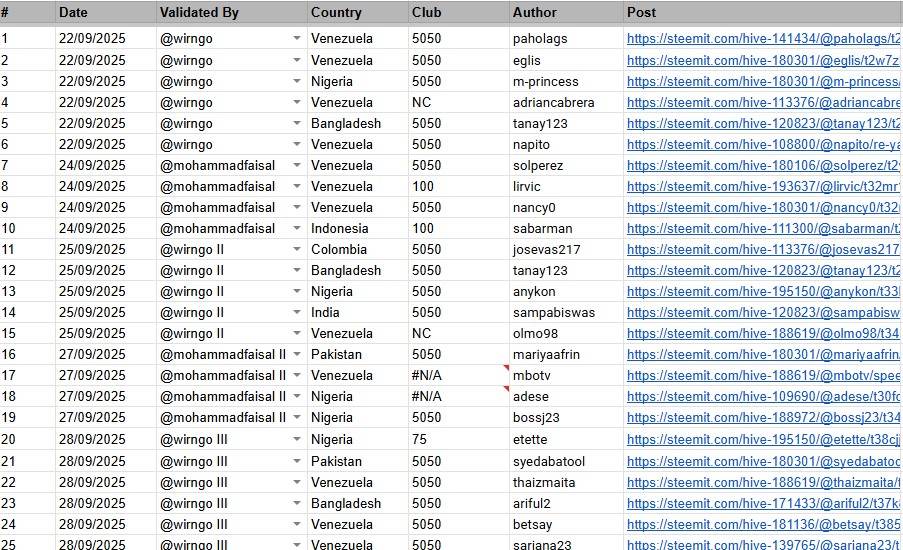
Task: Open the bossj23 post hyperlink
Action: (x=763, y=418)
